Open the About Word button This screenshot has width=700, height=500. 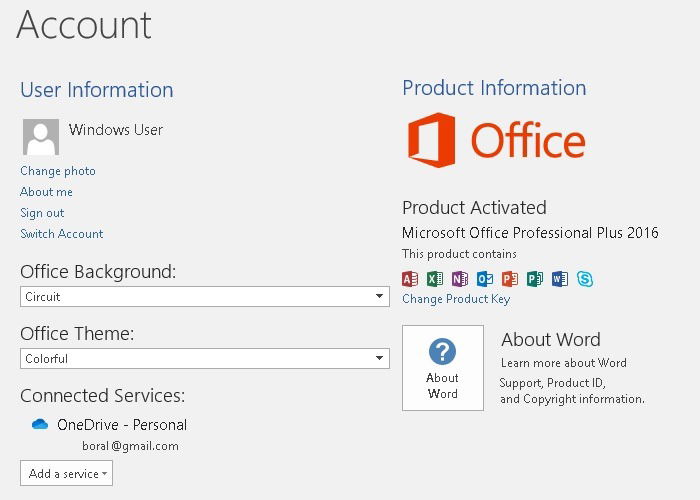coord(443,368)
